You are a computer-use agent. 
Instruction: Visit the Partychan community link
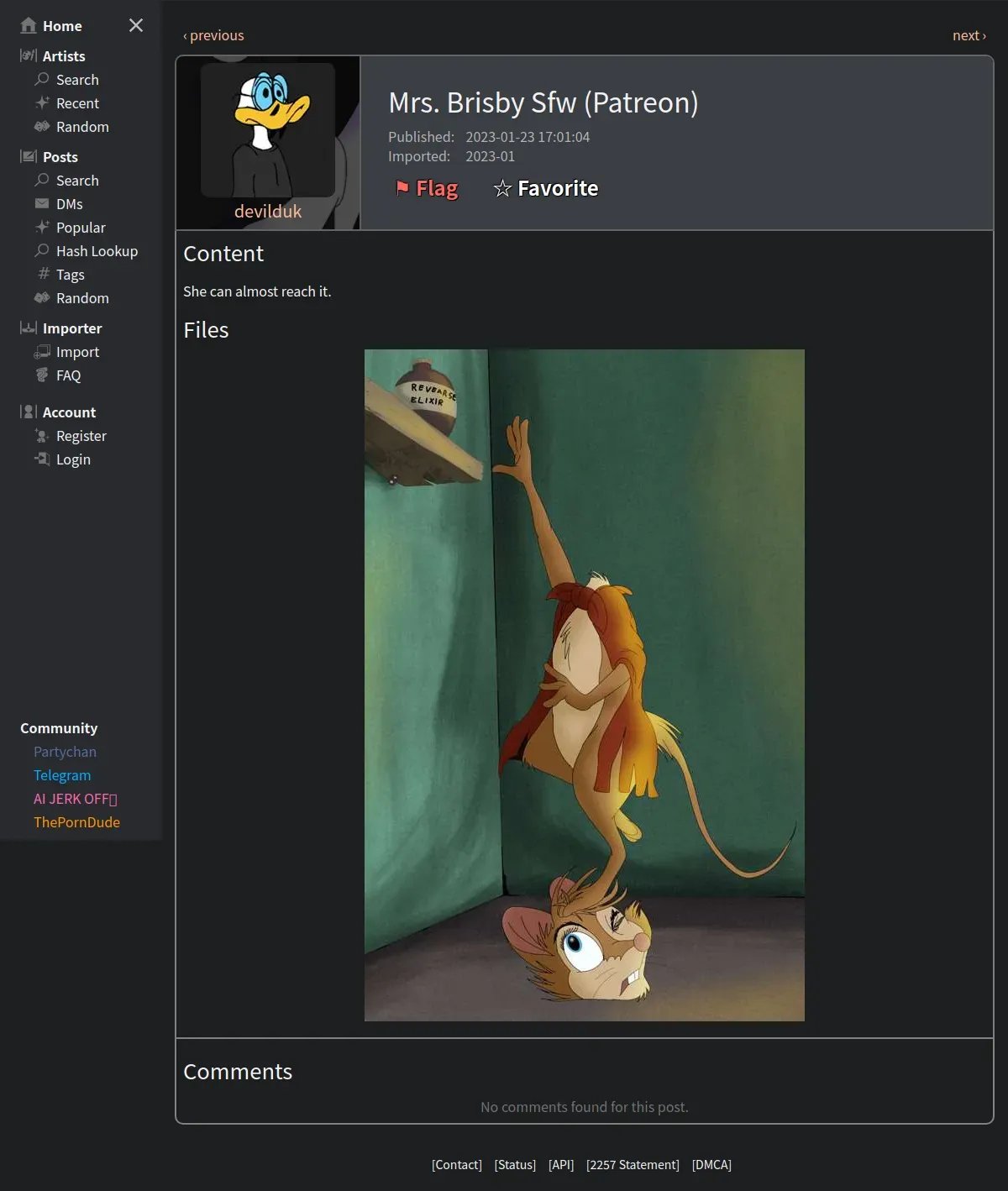[x=65, y=751]
